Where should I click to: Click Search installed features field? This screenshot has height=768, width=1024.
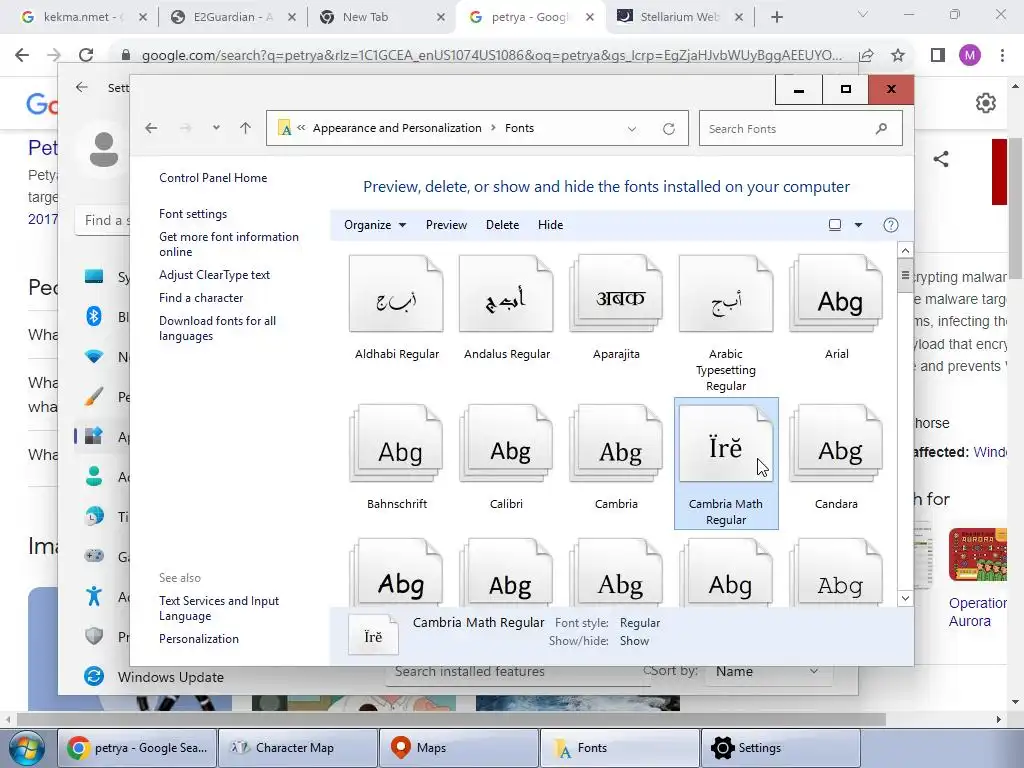(516, 672)
